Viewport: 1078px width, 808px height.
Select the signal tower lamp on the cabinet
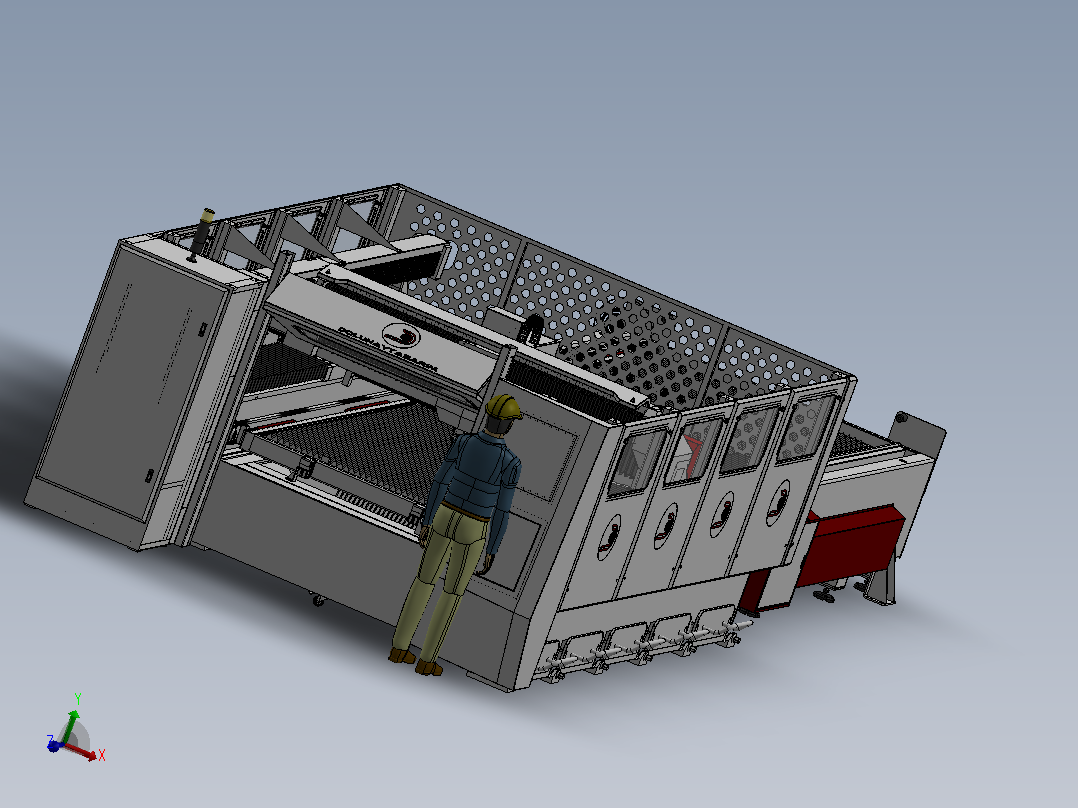coord(201,234)
